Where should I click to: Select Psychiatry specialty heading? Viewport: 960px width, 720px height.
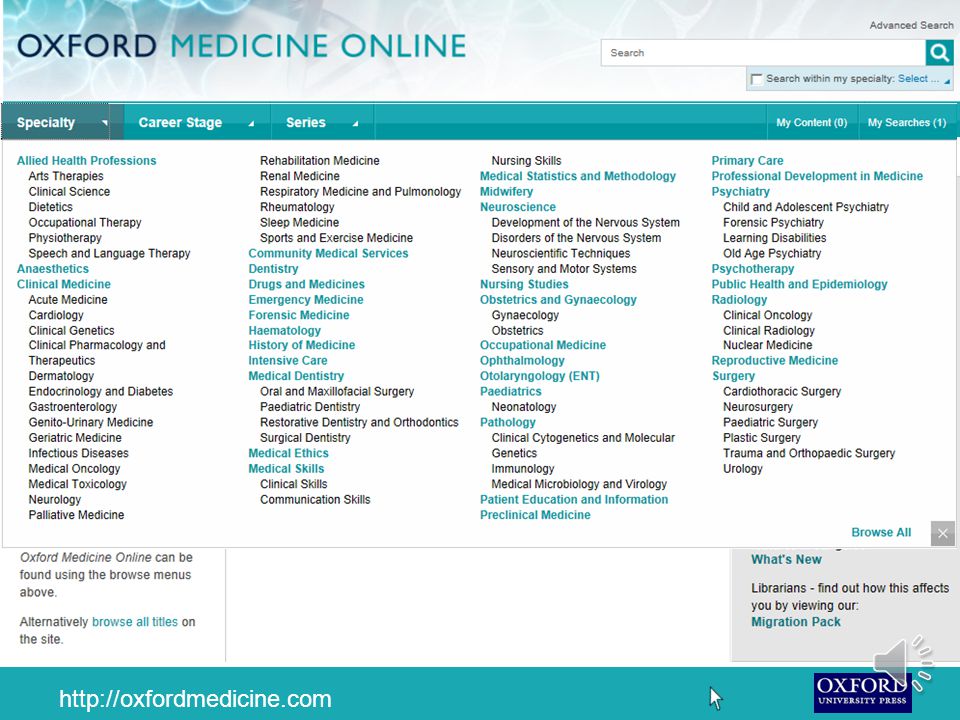[740, 191]
